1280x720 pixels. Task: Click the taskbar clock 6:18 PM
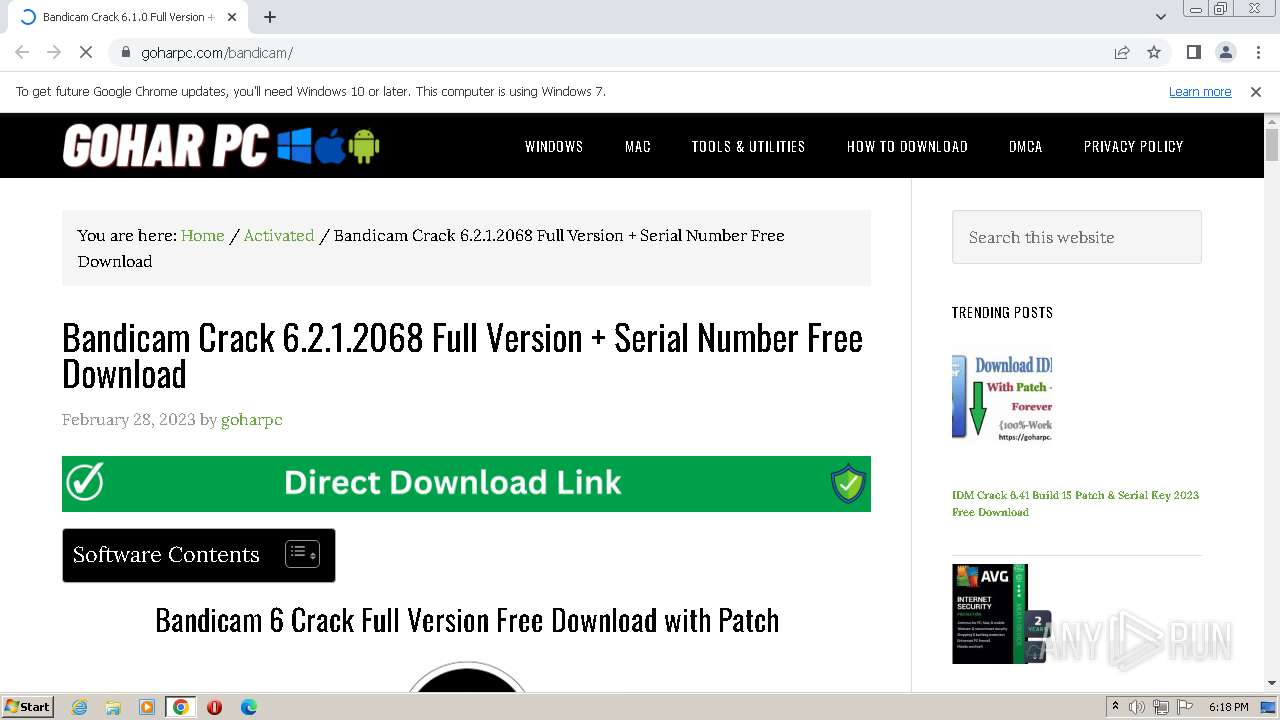point(1228,707)
